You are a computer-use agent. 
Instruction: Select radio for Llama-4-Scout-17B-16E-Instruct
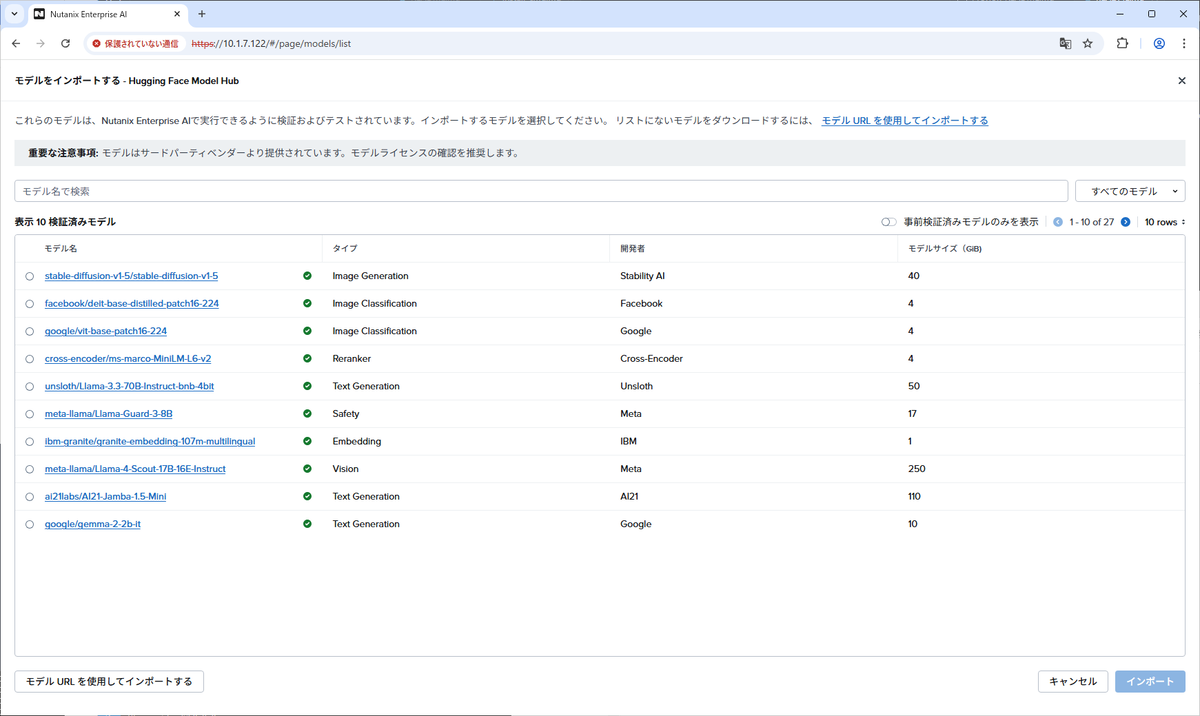point(30,468)
